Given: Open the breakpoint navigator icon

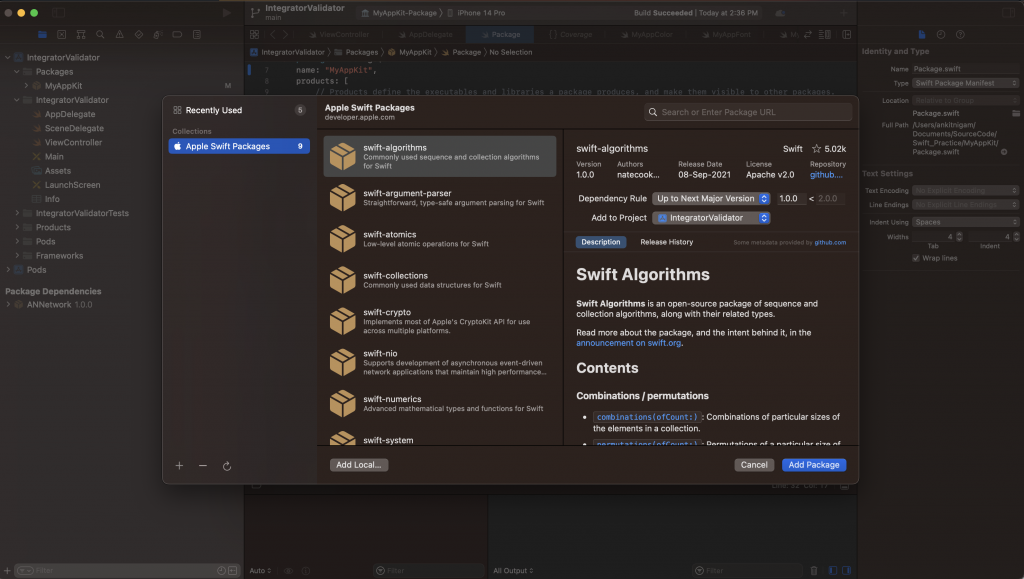Looking at the screenshot, I should tap(177, 35).
